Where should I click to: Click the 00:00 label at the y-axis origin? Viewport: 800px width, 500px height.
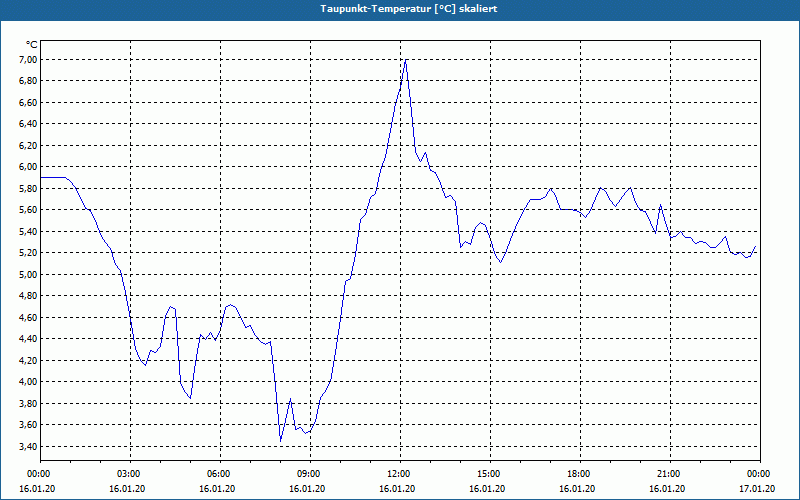click(38, 473)
